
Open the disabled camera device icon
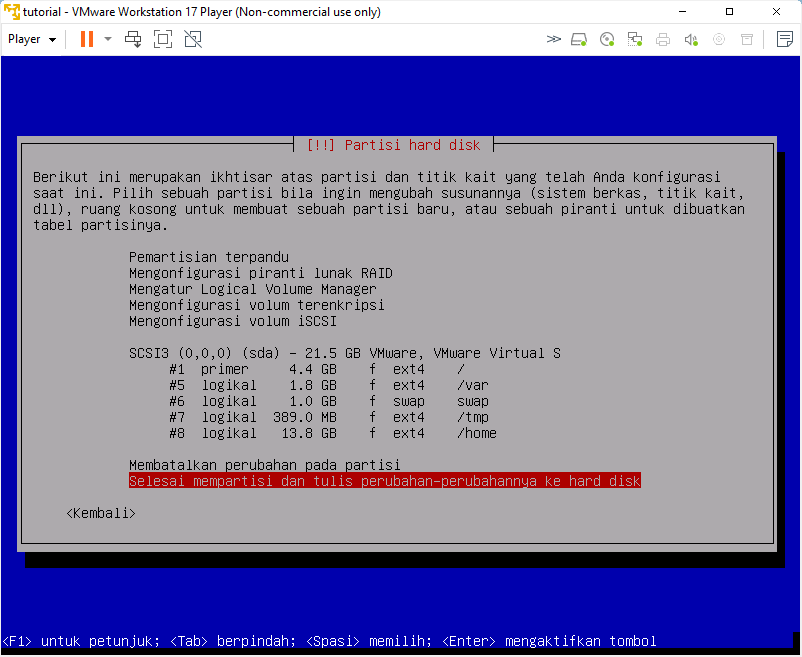click(x=719, y=39)
